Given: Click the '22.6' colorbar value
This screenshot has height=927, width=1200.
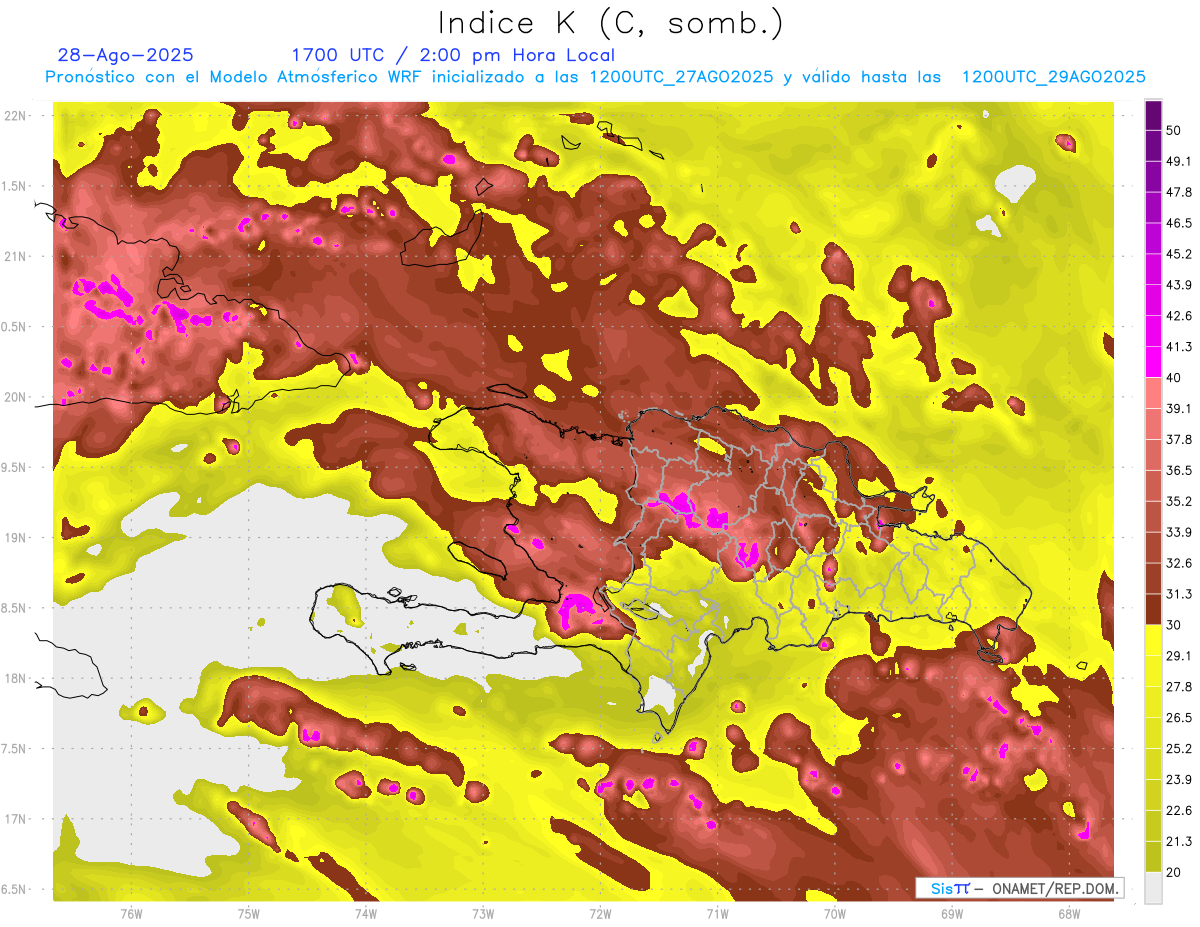Looking at the screenshot, I should (x=1179, y=811).
